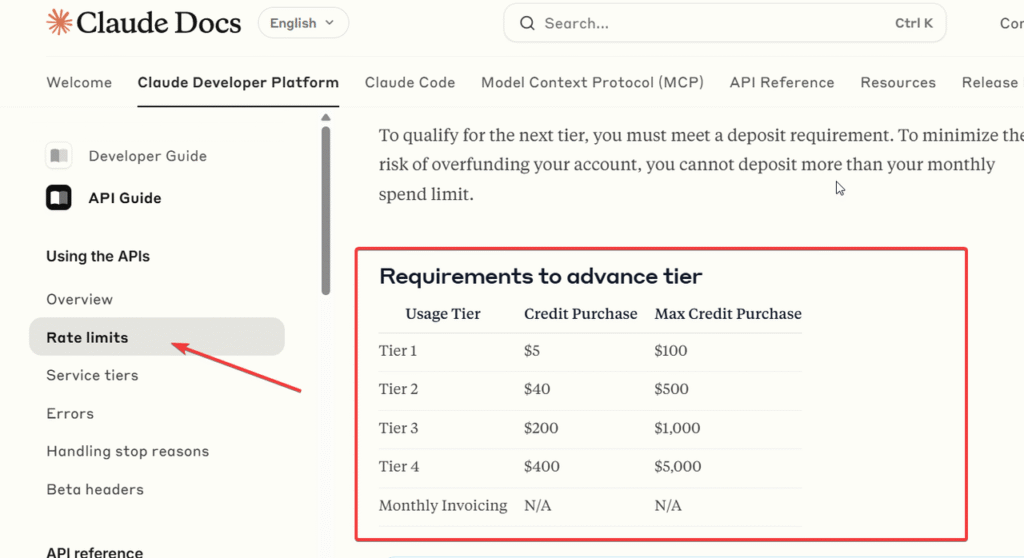1024x558 pixels.
Task: Open the Beta headers link
Action: click(x=95, y=489)
